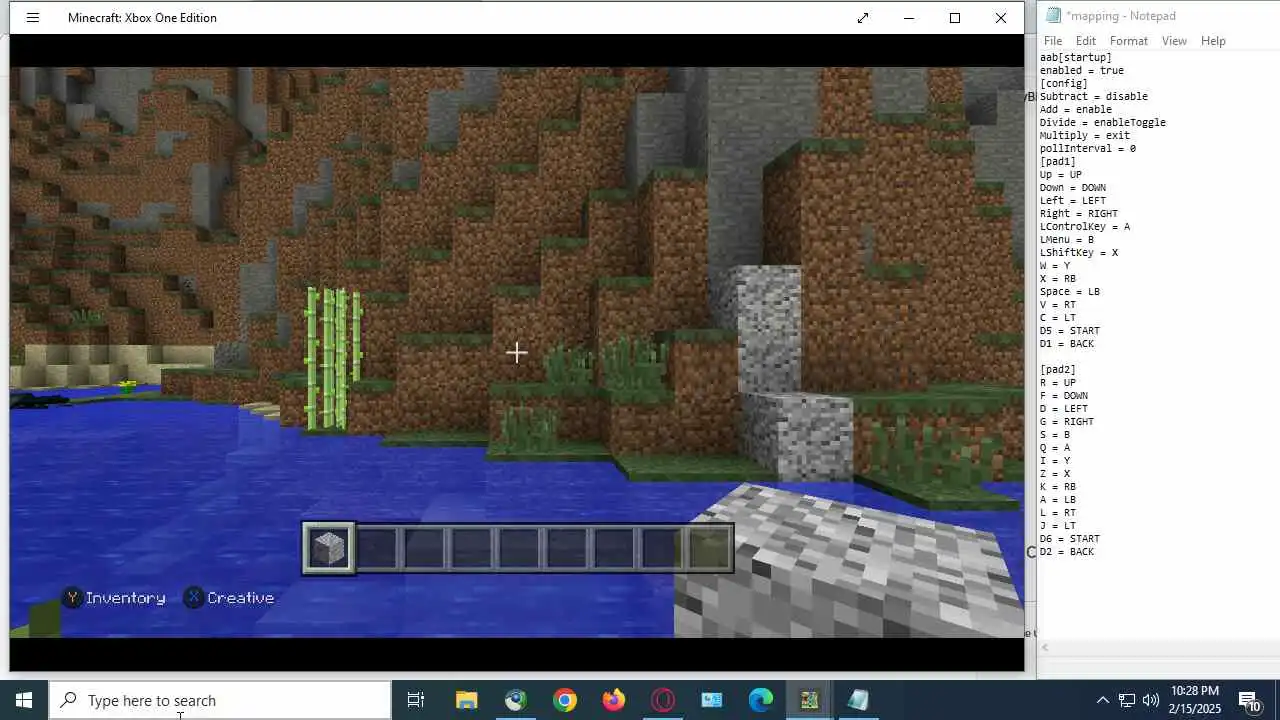Click the '[pad2]' section header in Notepad
This screenshot has width=1280, height=720.
[x=1058, y=370]
